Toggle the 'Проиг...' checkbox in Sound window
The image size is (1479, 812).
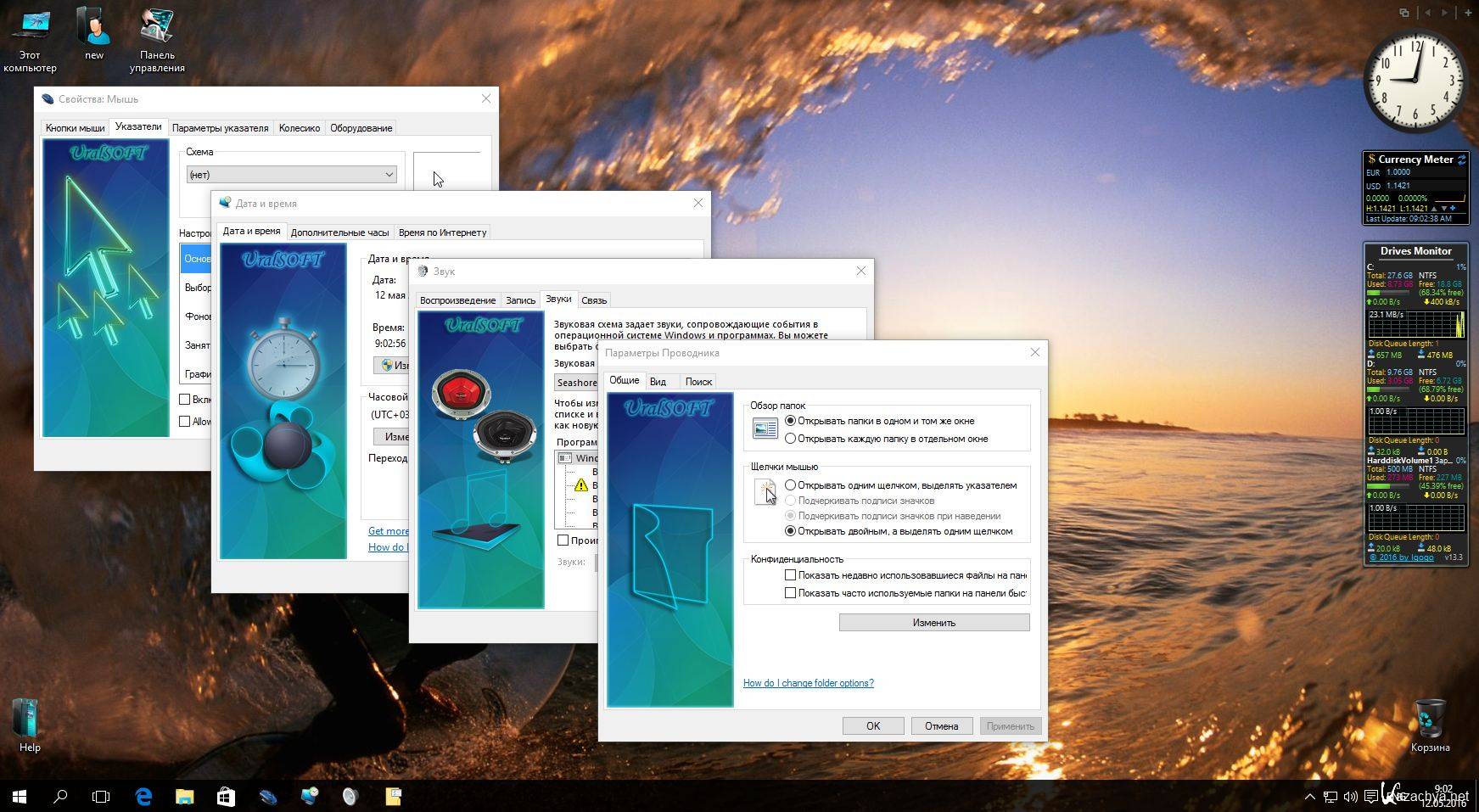(563, 540)
